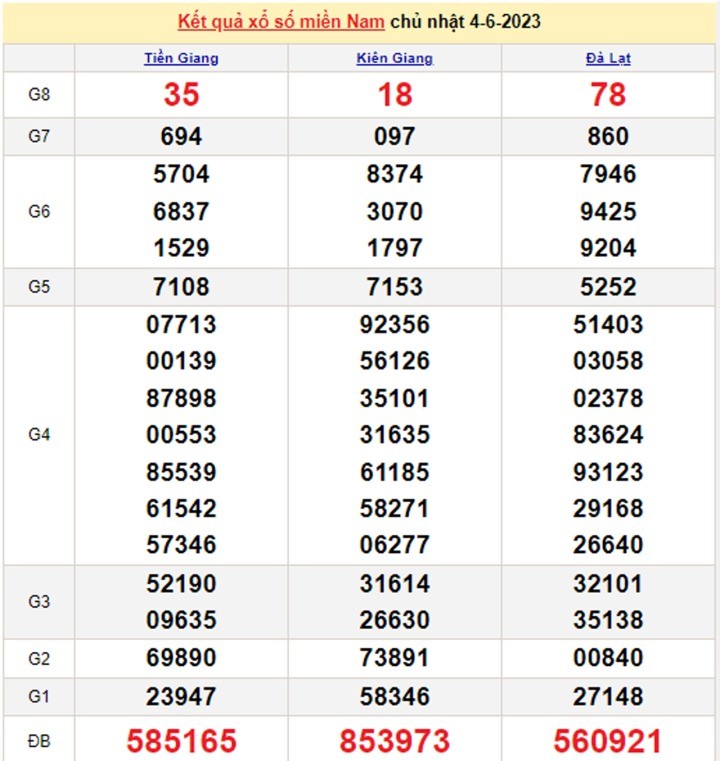
Task: Select Đà Lạt G3 number 35138
Action: coord(608,620)
